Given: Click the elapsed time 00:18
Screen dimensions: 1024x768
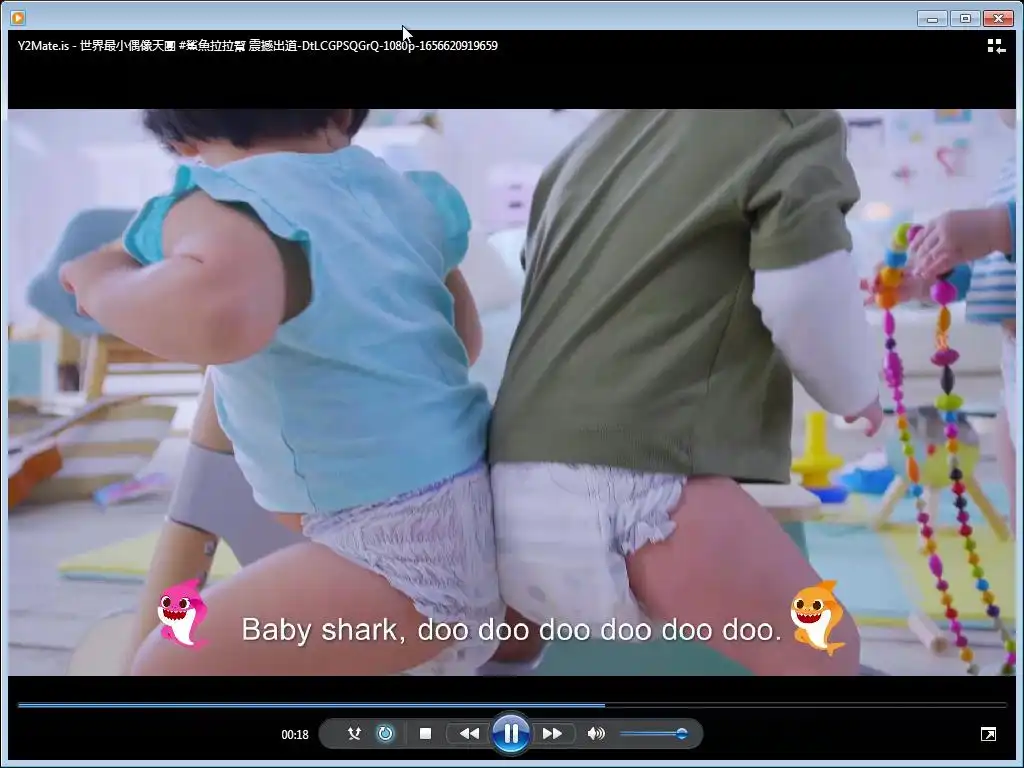Looking at the screenshot, I should (x=295, y=735).
